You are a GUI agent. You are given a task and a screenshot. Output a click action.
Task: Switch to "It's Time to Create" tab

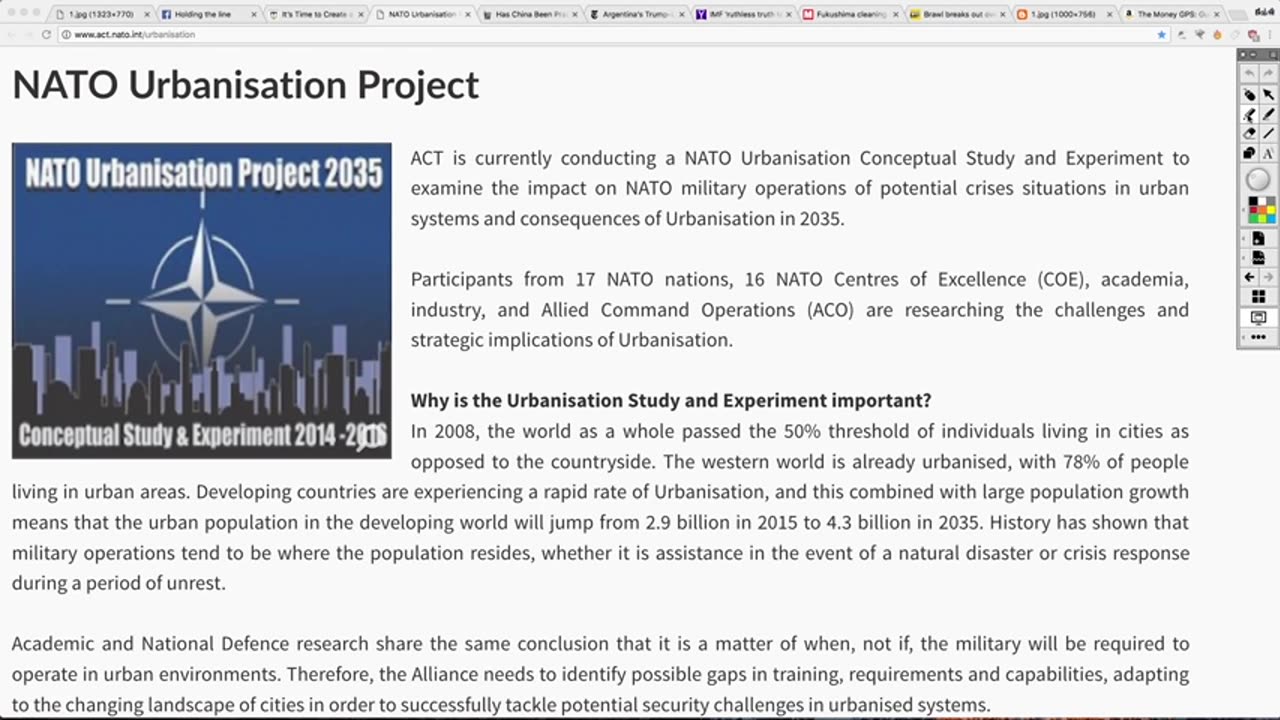click(x=315, y=14)
